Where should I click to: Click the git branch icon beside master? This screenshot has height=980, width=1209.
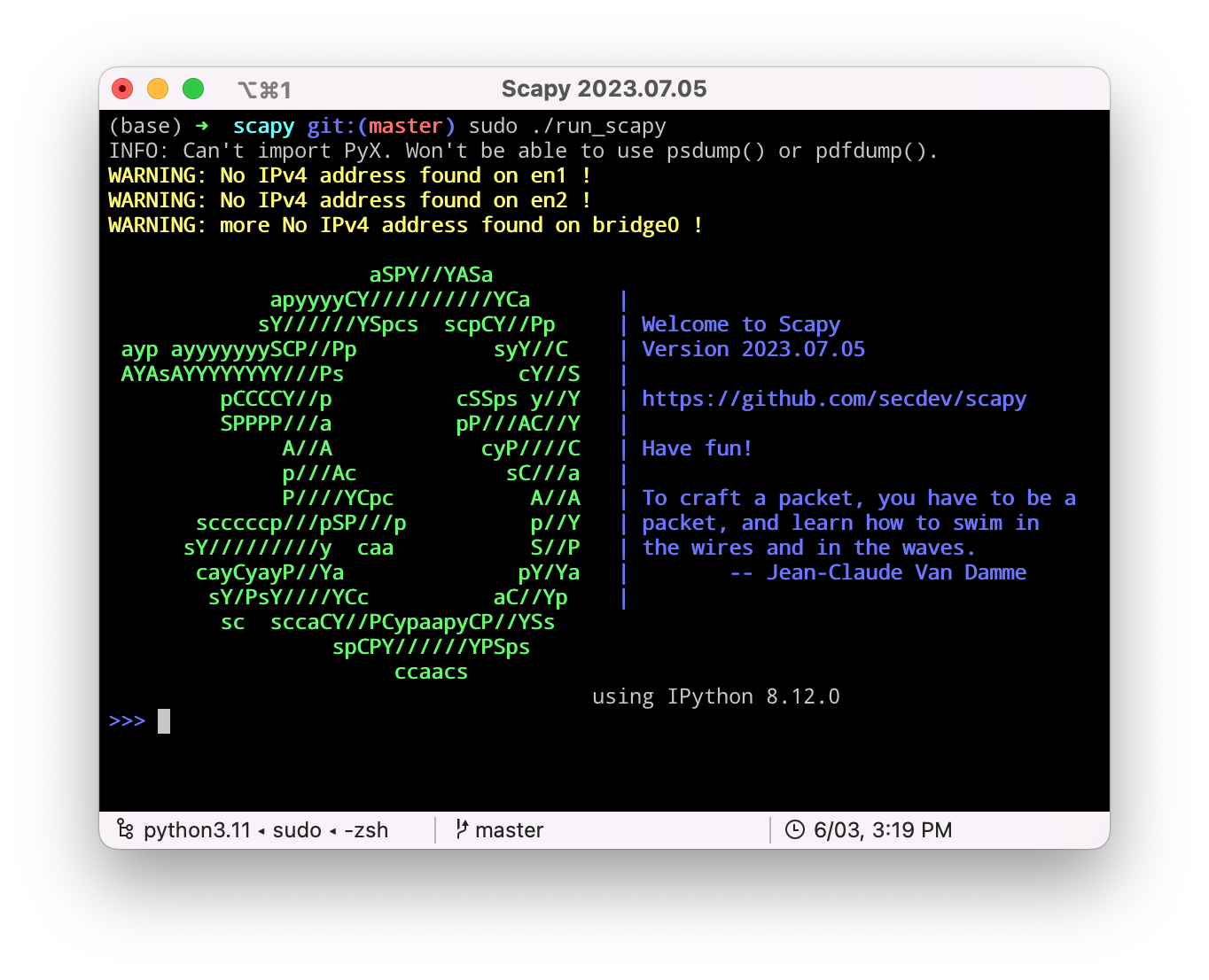pos(462,829)
